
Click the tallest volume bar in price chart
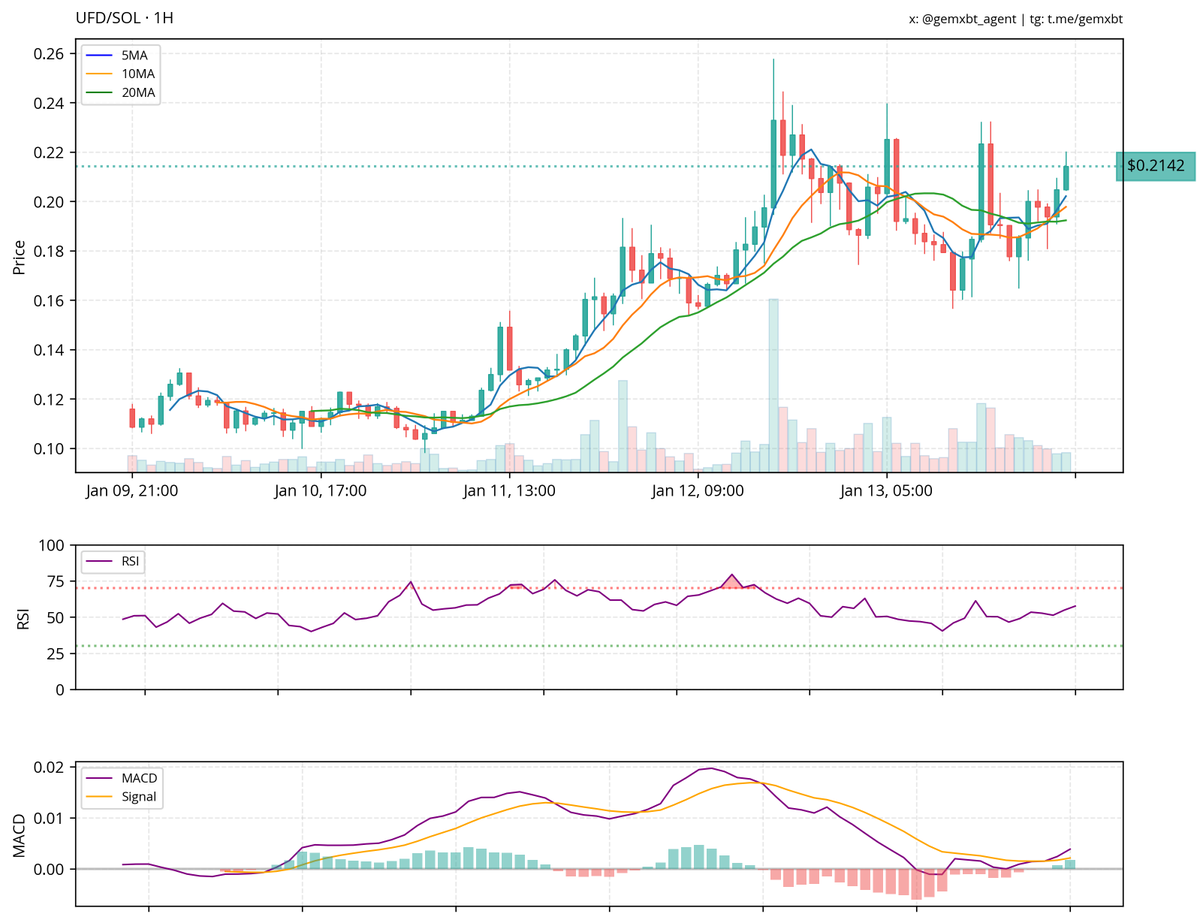pos(773,385)
